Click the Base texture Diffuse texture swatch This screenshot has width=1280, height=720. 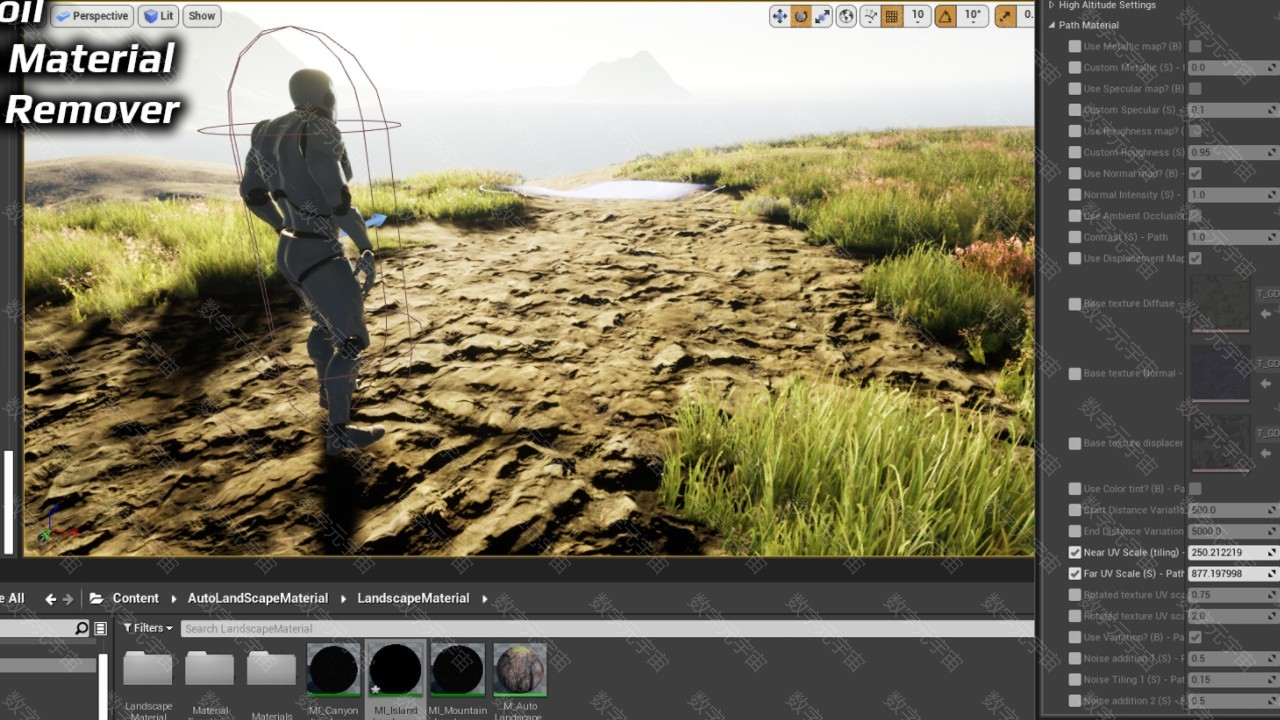point(1220,303)
